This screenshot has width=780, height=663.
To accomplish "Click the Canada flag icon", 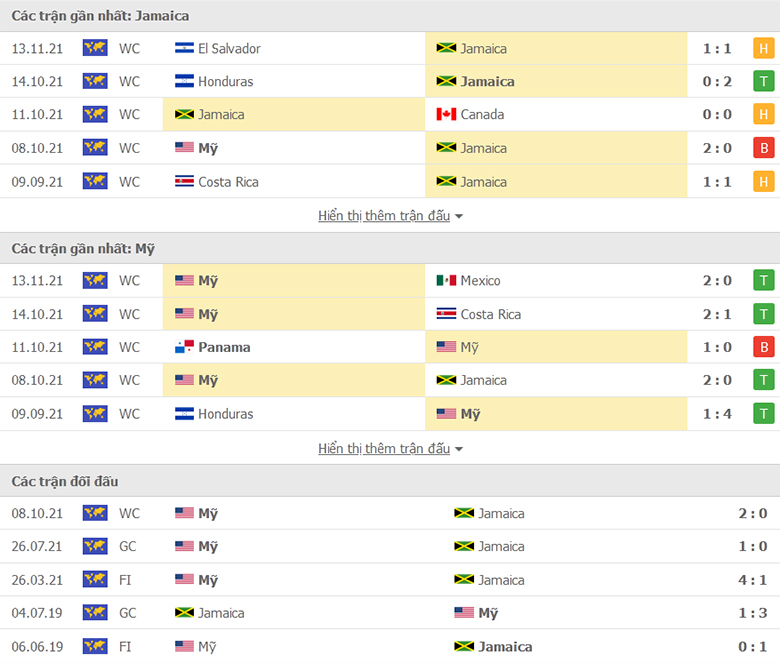I will (x=446, y=114).
